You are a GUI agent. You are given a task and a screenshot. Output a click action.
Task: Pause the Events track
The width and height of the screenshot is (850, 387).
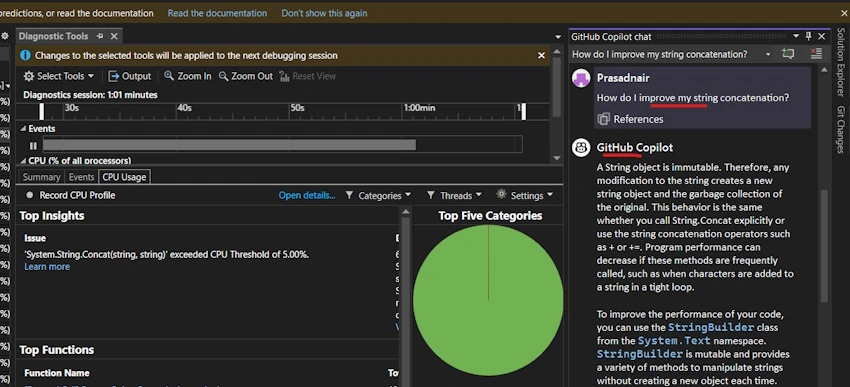point(34,146)
